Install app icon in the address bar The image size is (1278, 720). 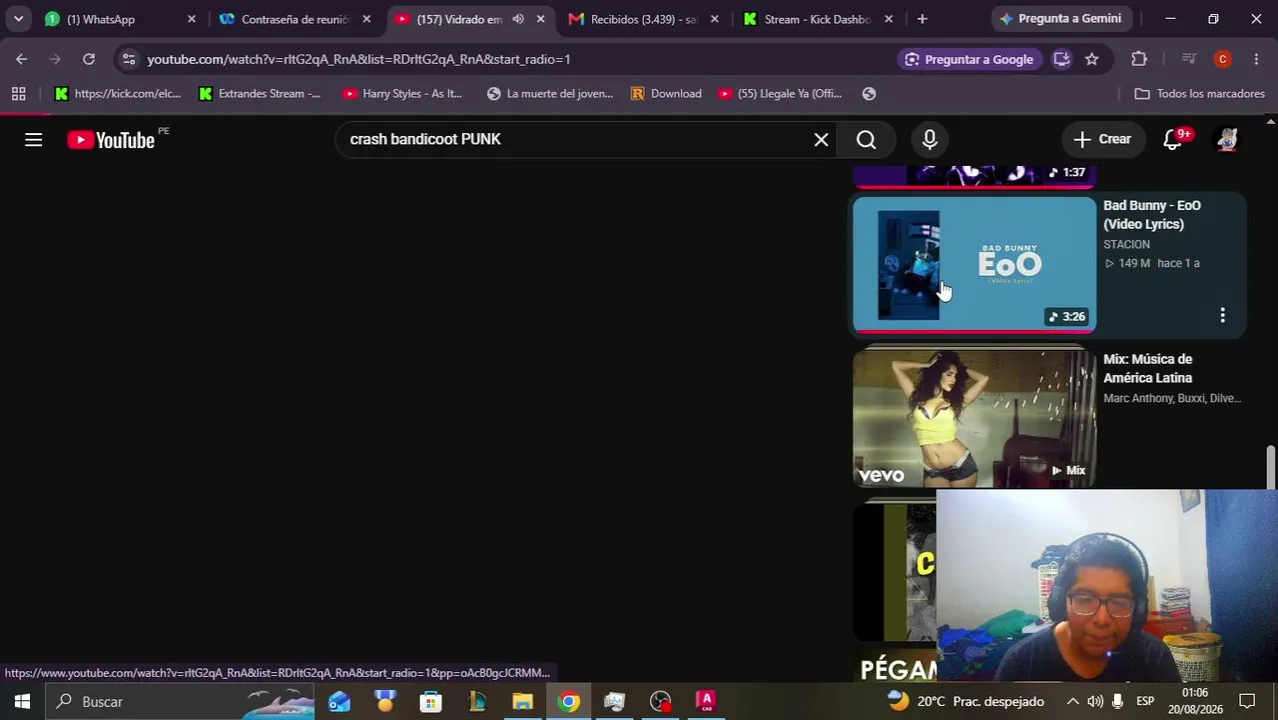pyautogui.click(x=1062, y=59)
